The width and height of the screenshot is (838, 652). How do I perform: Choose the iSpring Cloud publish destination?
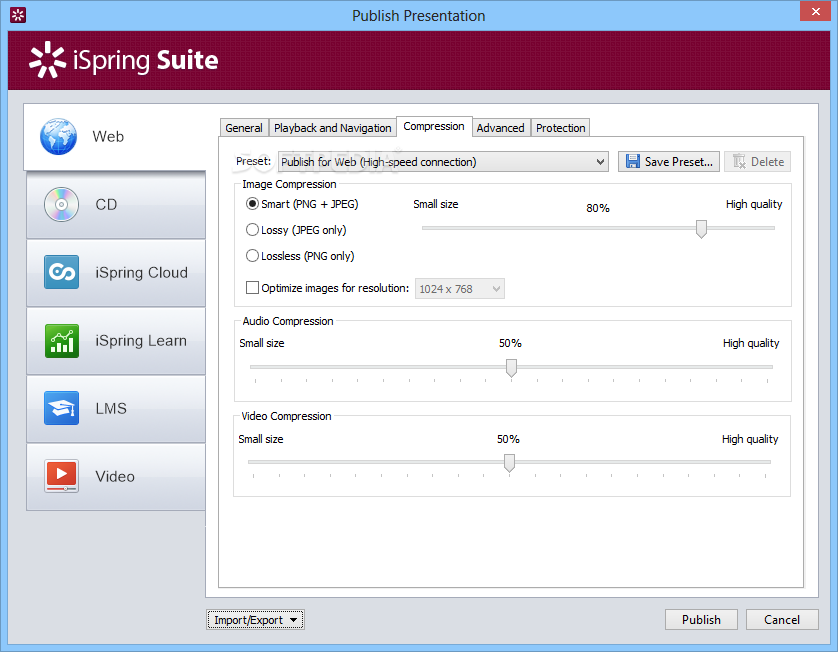tap(116, 273)
